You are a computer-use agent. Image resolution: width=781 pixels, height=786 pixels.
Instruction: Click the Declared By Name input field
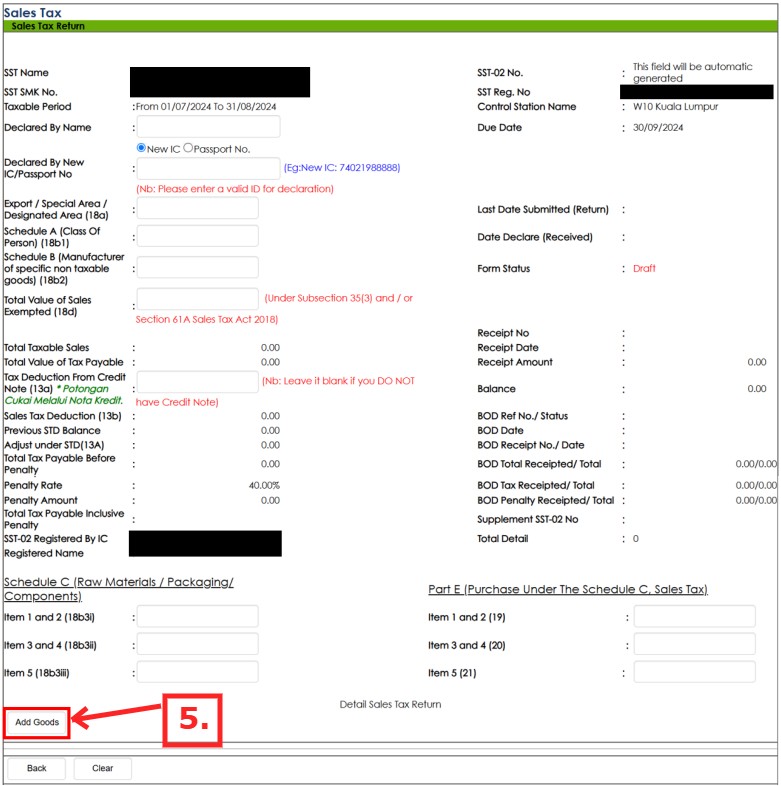pyautogui.click(x=208, y=127)
